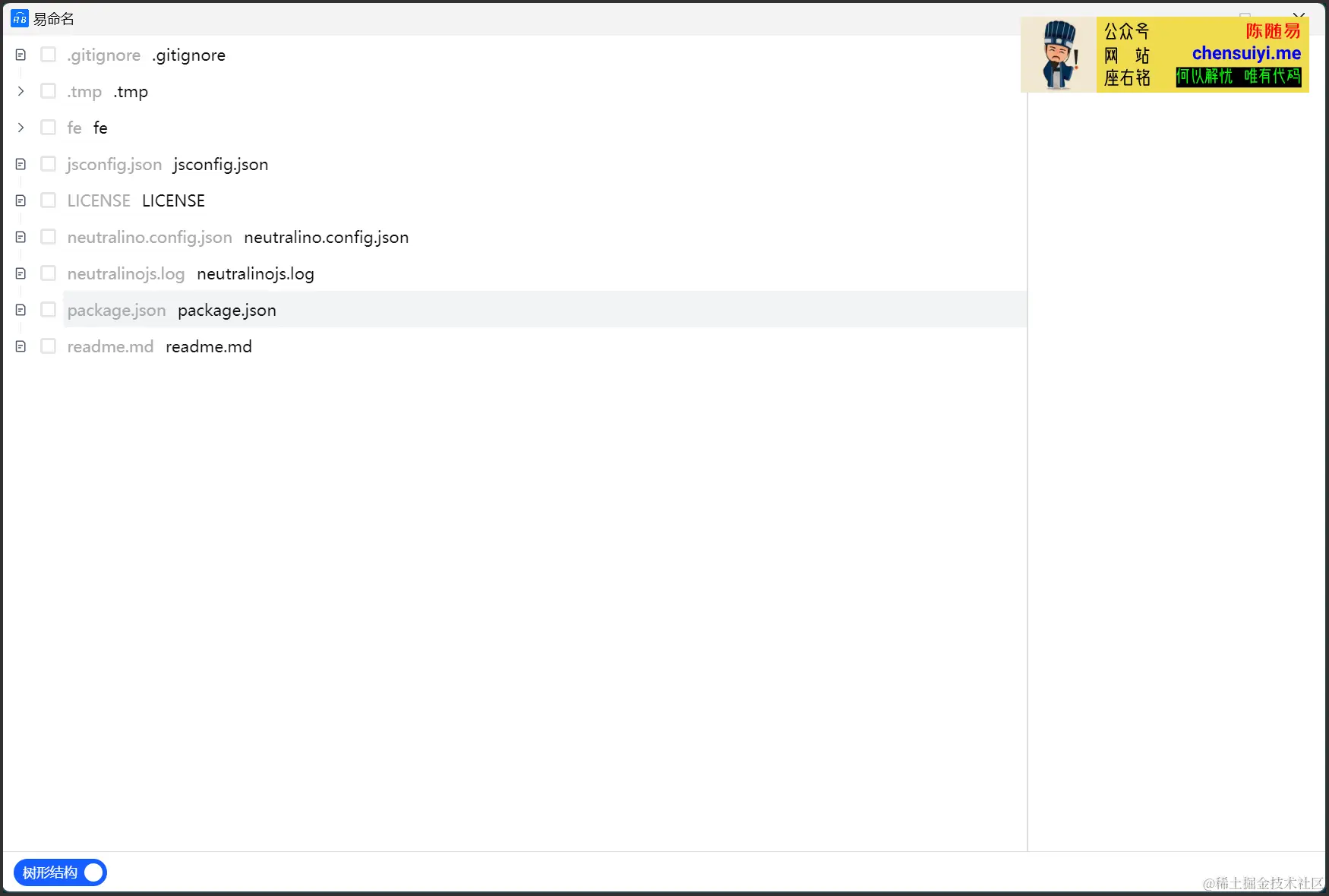Expand the fe folder
The width and height of the screenshot is (1329, 896).
(x=21, y=128)
